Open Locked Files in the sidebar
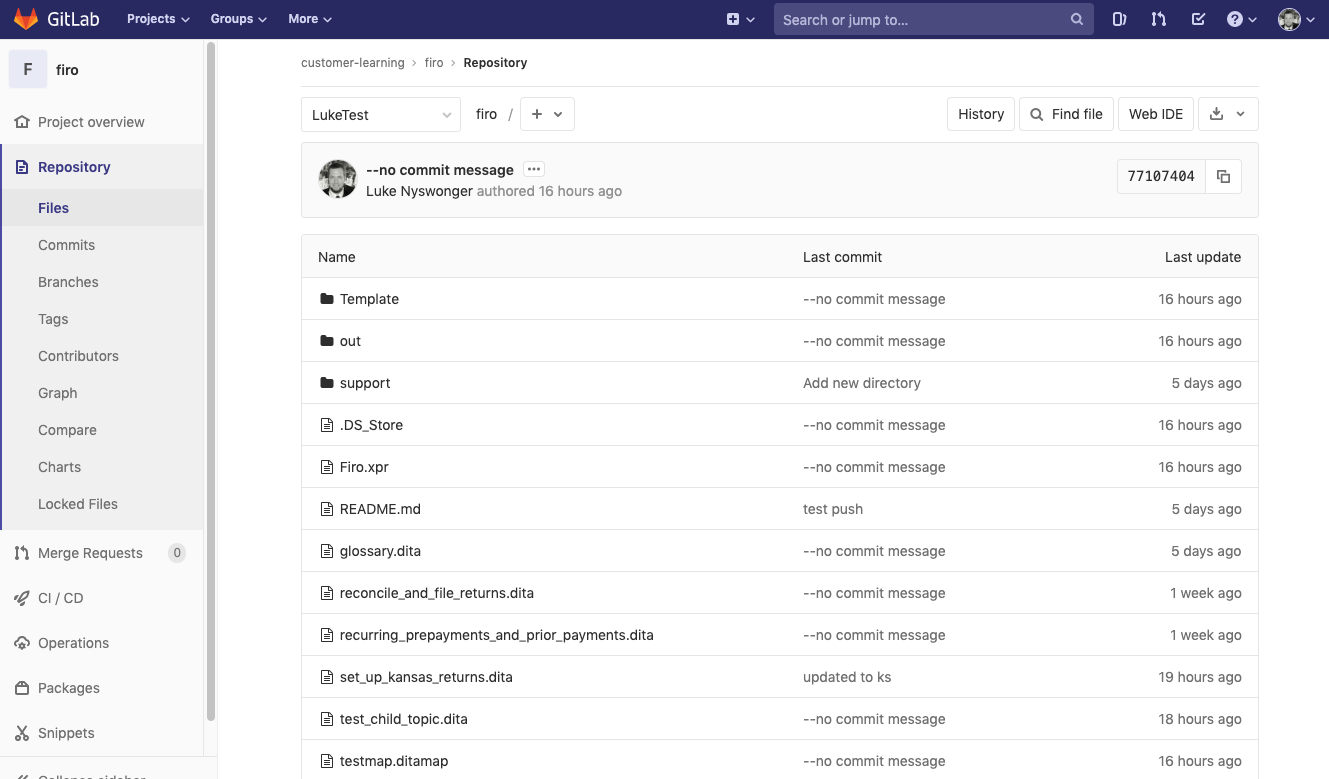 (78, 504)
